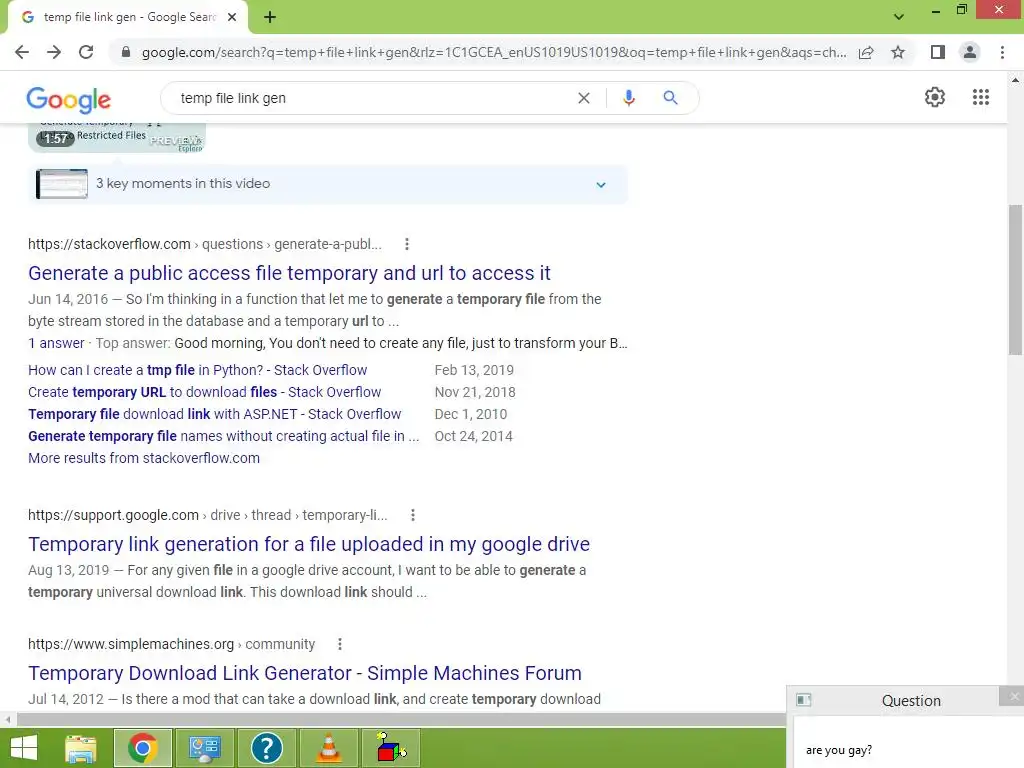Open 'Generate a public access file temporary' result
The height and width of the screenshot is (768, 1024).
[289, 273]
